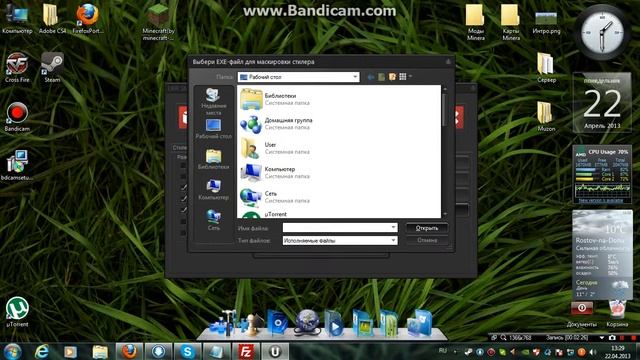Open 'Карты Minera' desktop folder
The height and width of the screenshot is (360, 640).
pos(511,22)
